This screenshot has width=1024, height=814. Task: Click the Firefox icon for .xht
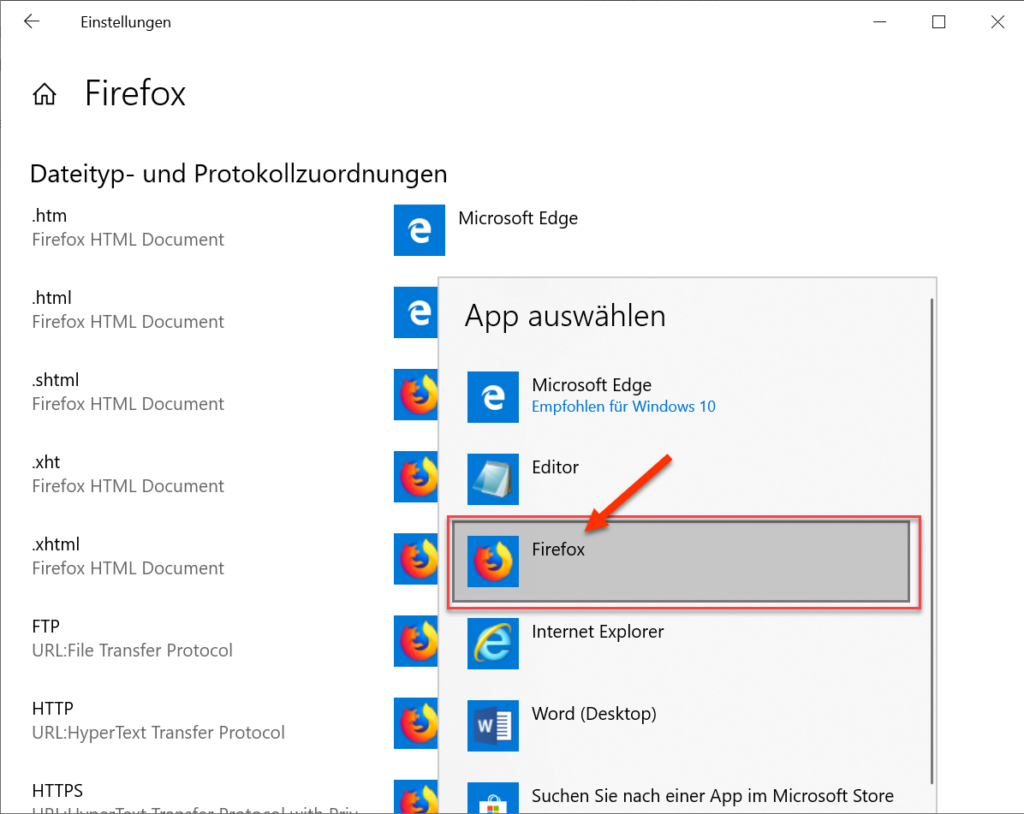pos(416,477)
